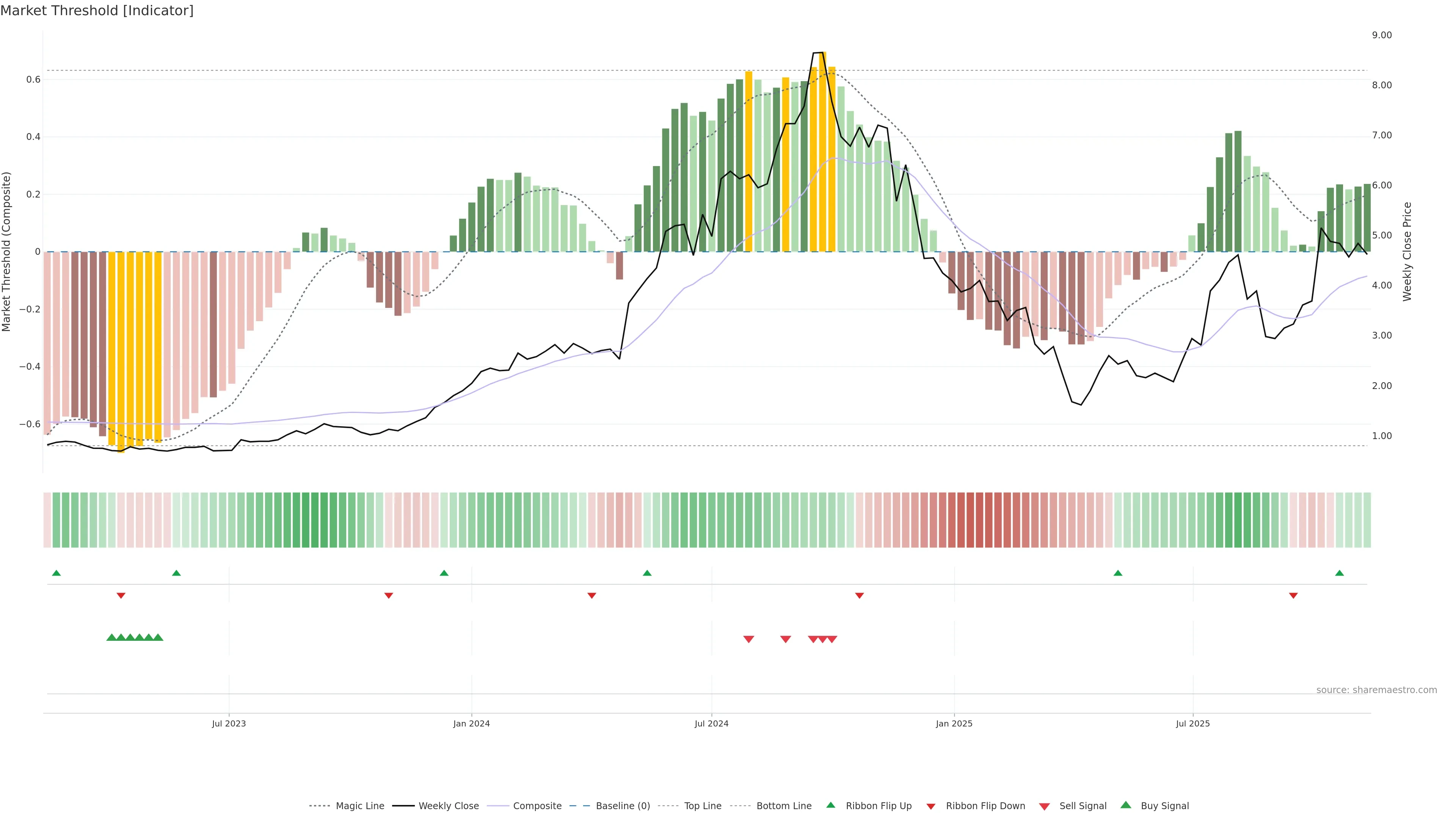Image resolution: width=1456 pixels, height=819 pixels.
Task: Click the leftmost red Sell Signal marker
Action: point(748,639)
